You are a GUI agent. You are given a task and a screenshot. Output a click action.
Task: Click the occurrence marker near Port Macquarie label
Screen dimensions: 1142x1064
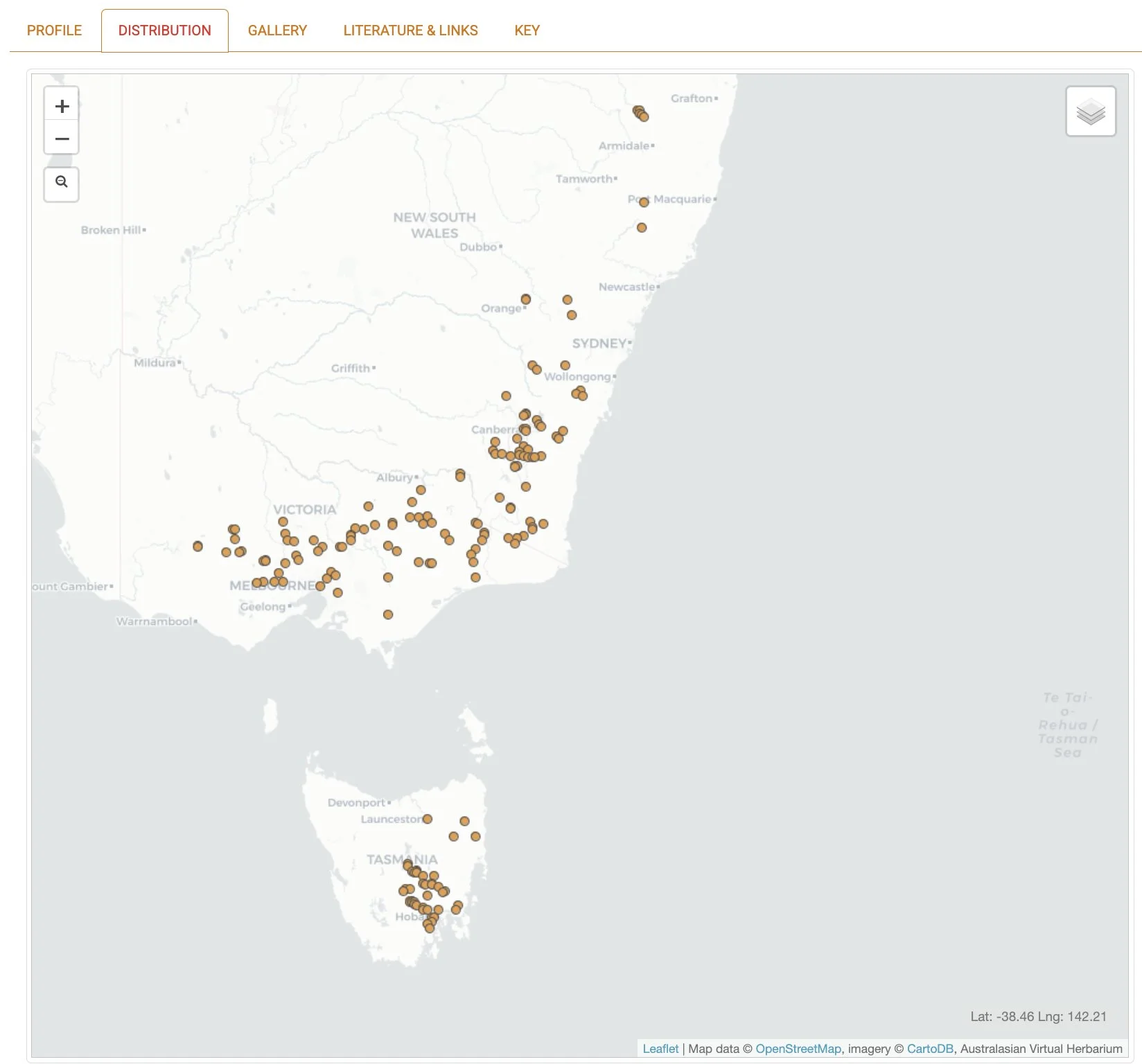tap(644, 202)
